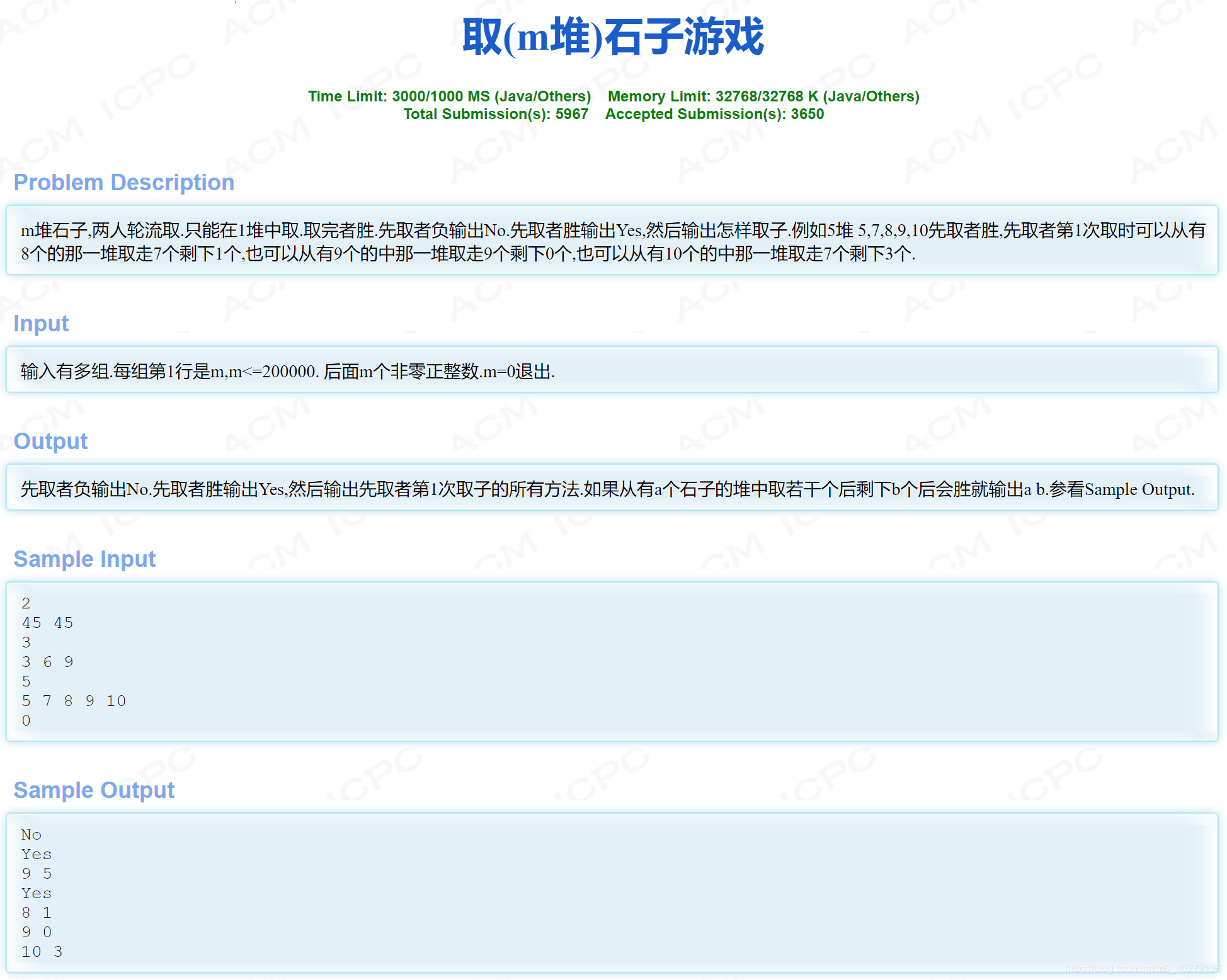This screenshot has width=1227, height=980.
Task: Click the sample output line '10 3'
Action: point(42,952)
